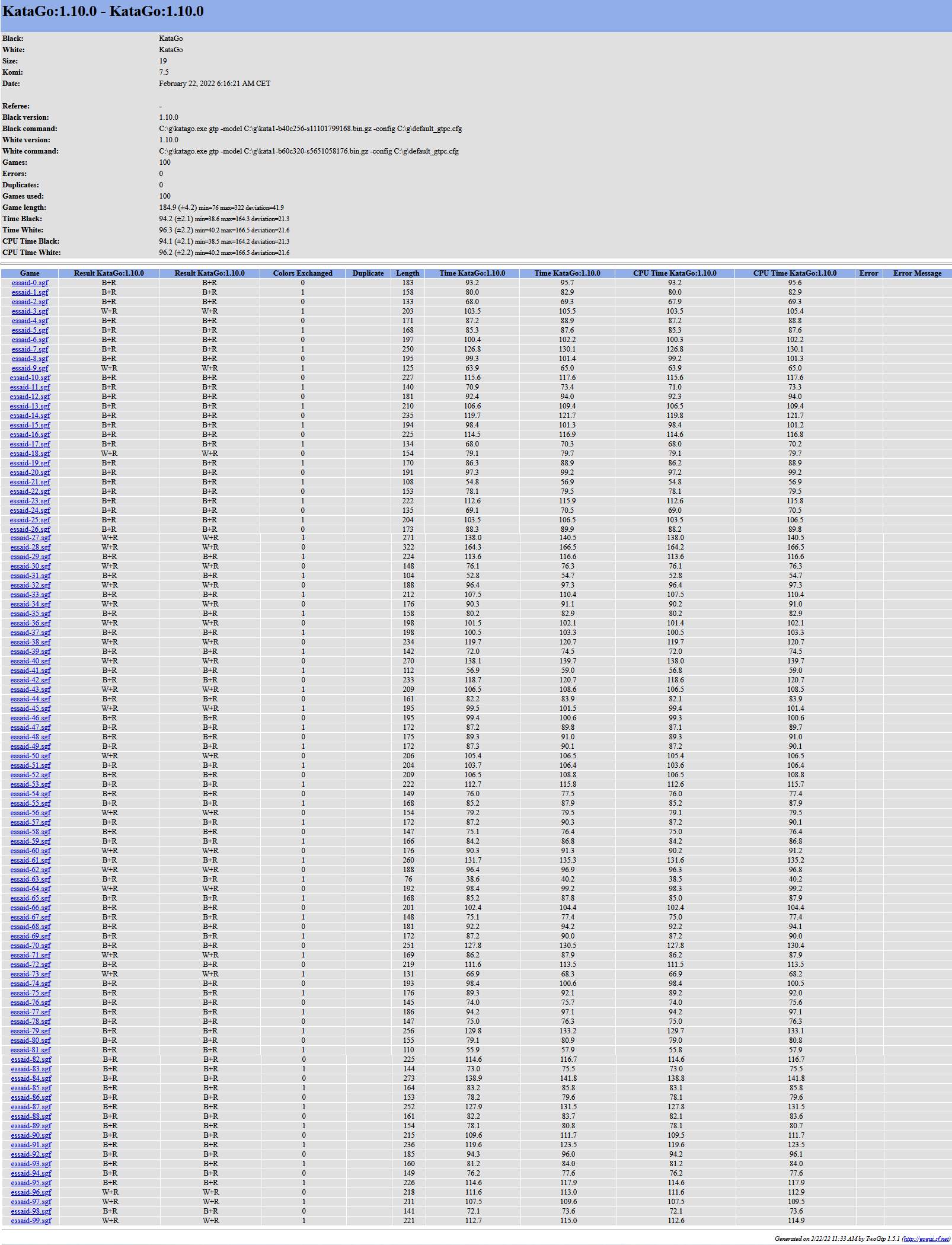
Task: Open the essaid-34.sgf game link
Action: pyautogui.click(x=30, y=604)
